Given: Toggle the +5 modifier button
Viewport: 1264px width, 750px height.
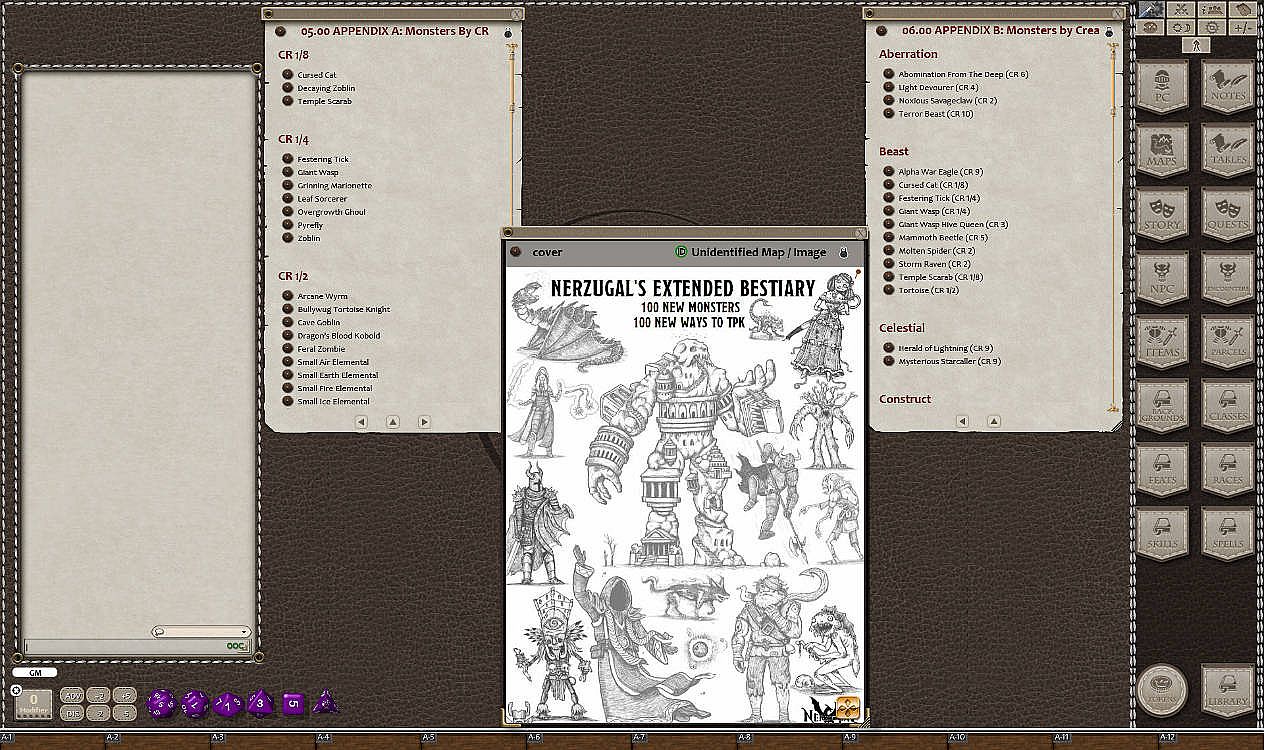Looking at the screenshot, I should (125, 695).
